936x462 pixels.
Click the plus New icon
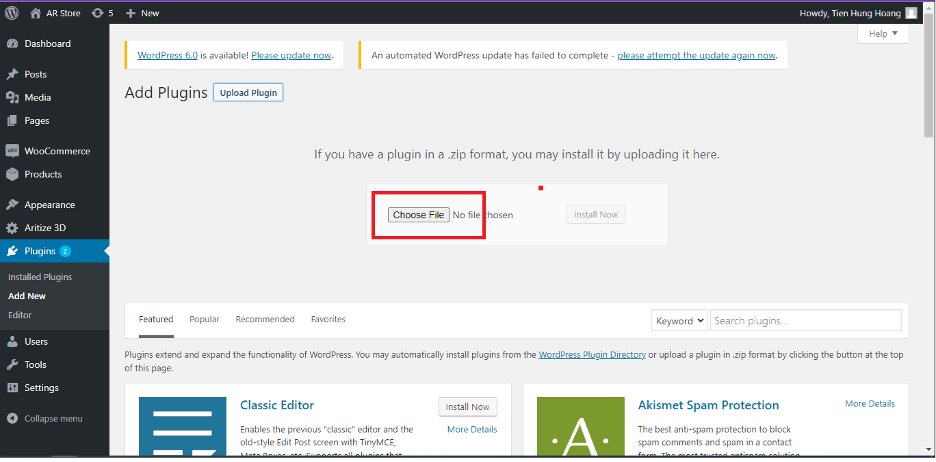point(131,13)
